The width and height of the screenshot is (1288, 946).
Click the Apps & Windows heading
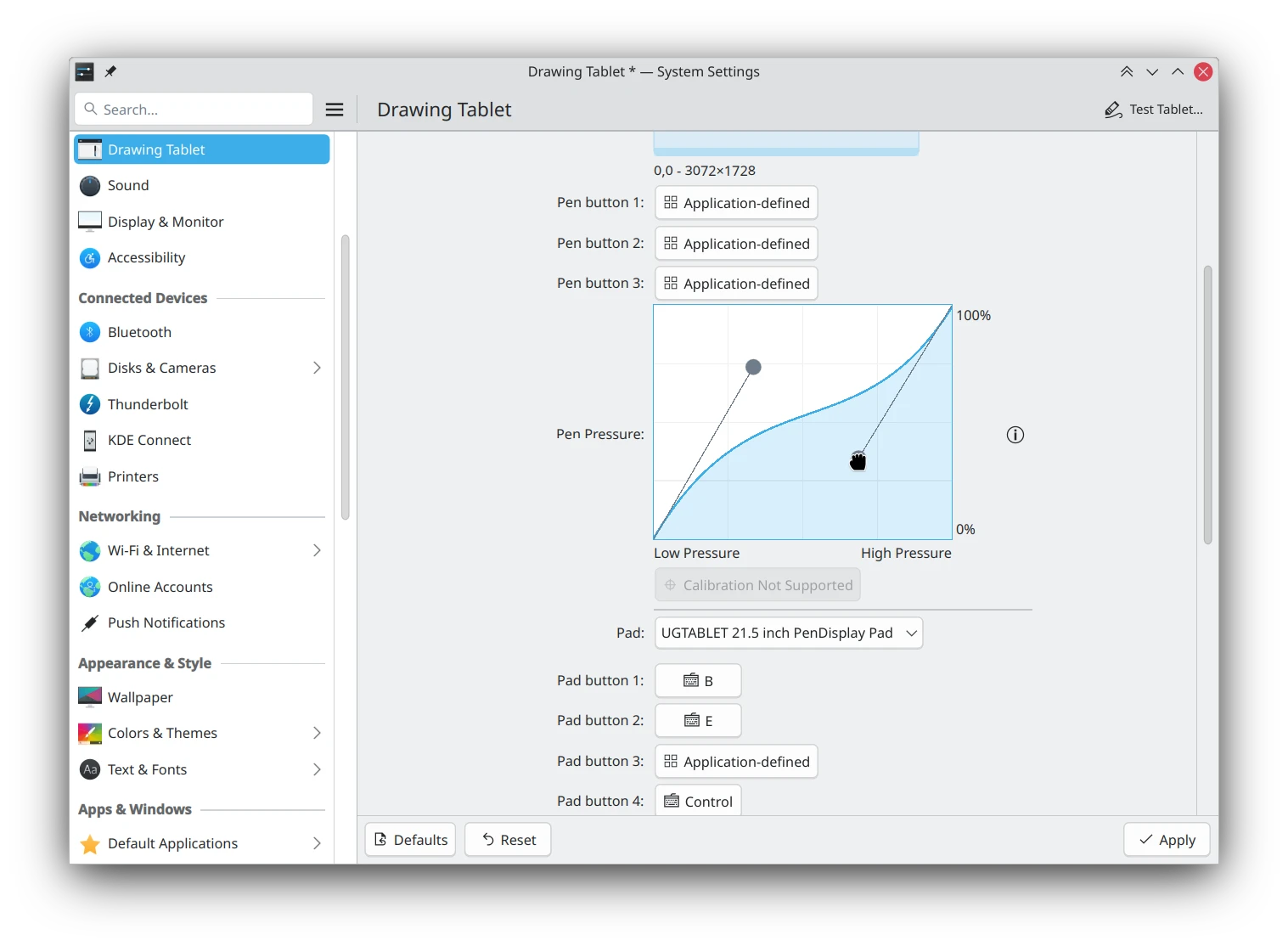coord(135,809)
